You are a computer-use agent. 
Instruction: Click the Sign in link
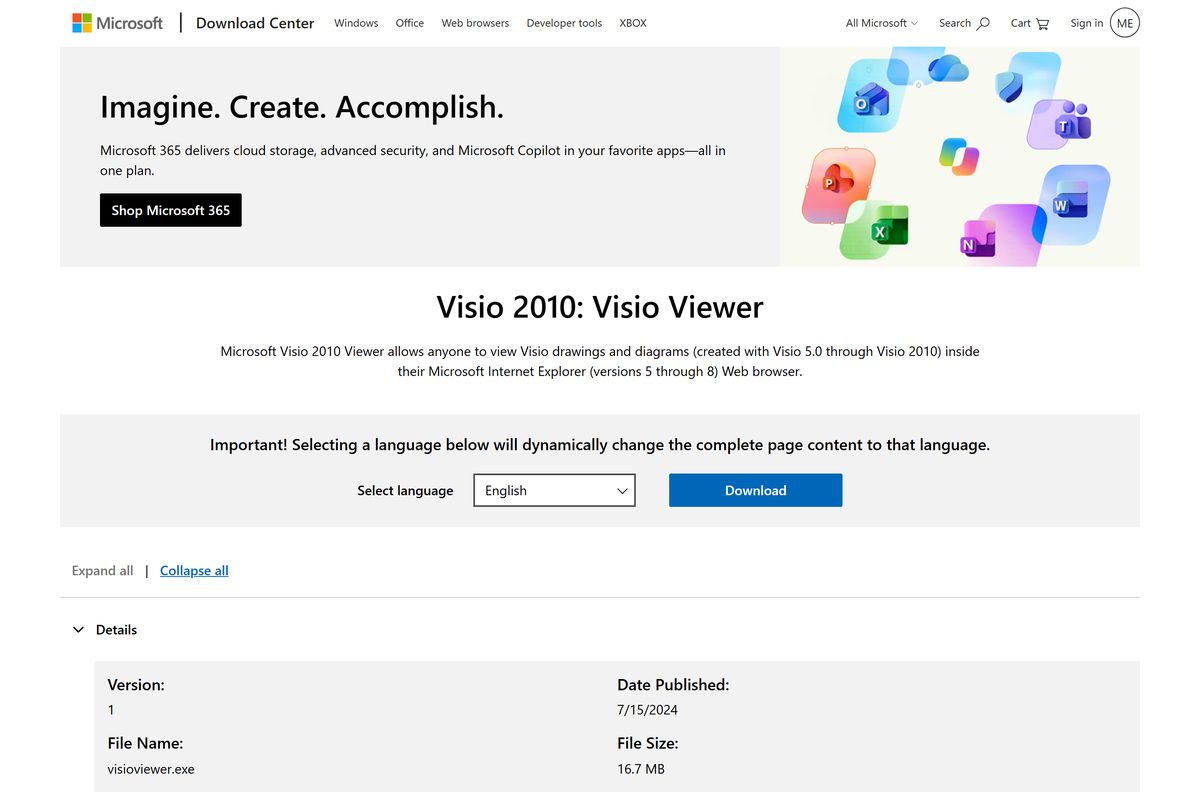click(1087, 23)
